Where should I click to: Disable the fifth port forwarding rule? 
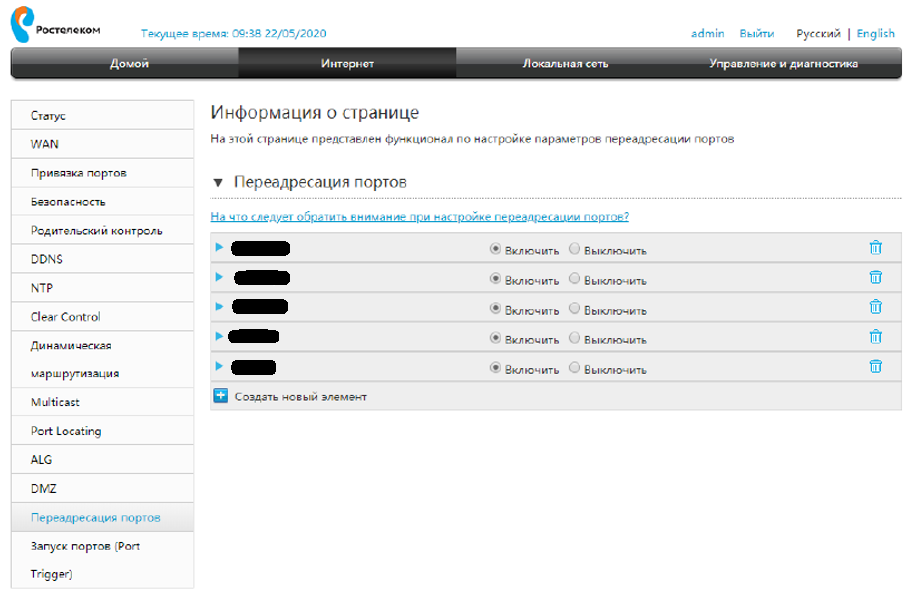coord(574,367)
